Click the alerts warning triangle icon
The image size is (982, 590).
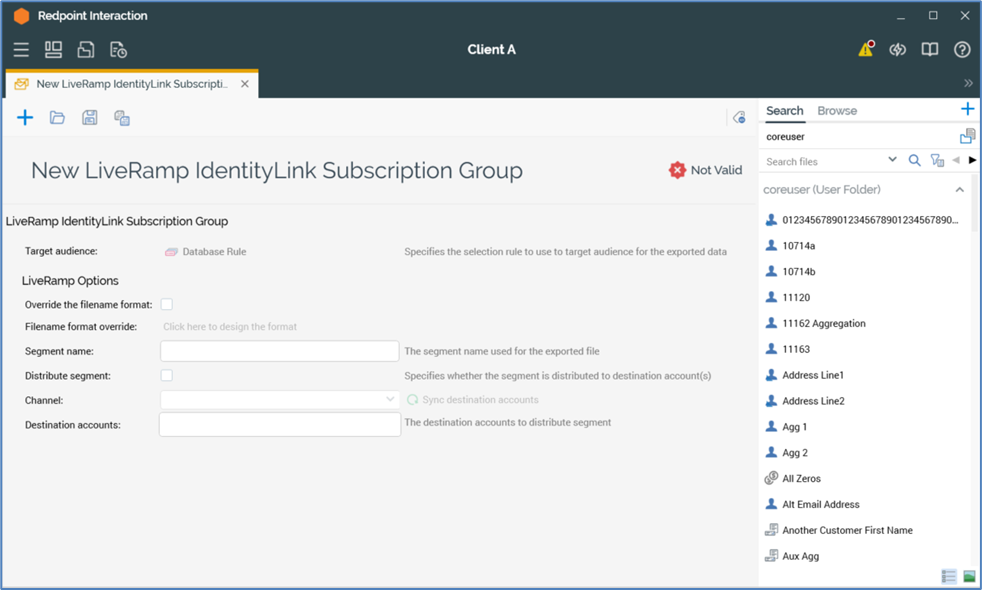coord(866,50)
